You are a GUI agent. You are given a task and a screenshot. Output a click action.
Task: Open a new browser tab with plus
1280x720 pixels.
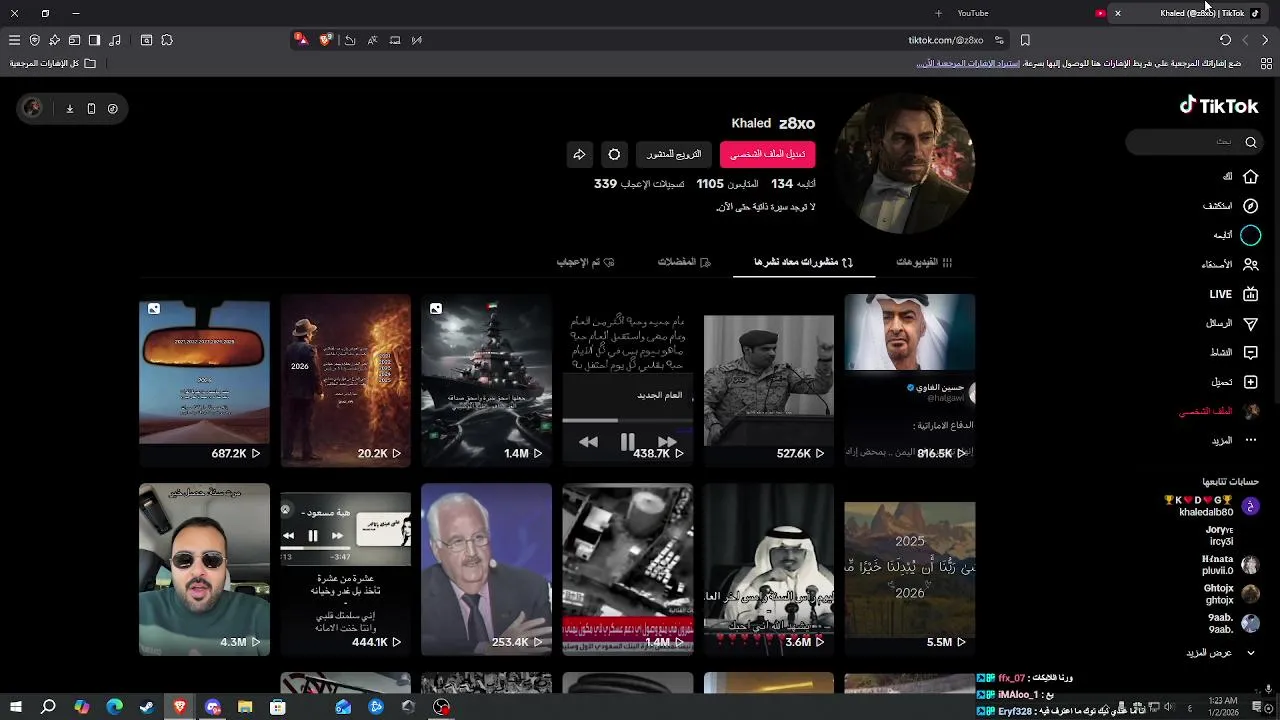938,13
